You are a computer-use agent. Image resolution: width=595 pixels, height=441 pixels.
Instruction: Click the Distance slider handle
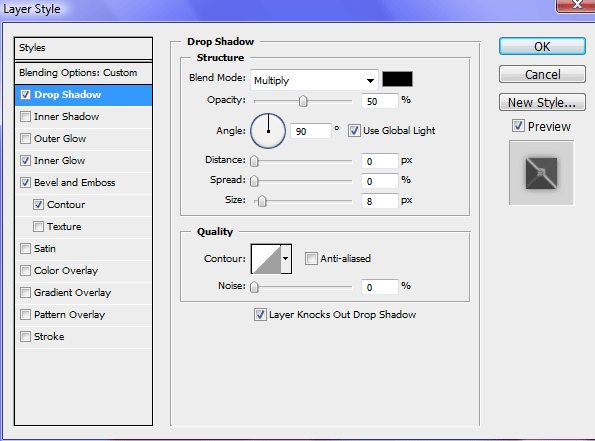pos(254,161)
